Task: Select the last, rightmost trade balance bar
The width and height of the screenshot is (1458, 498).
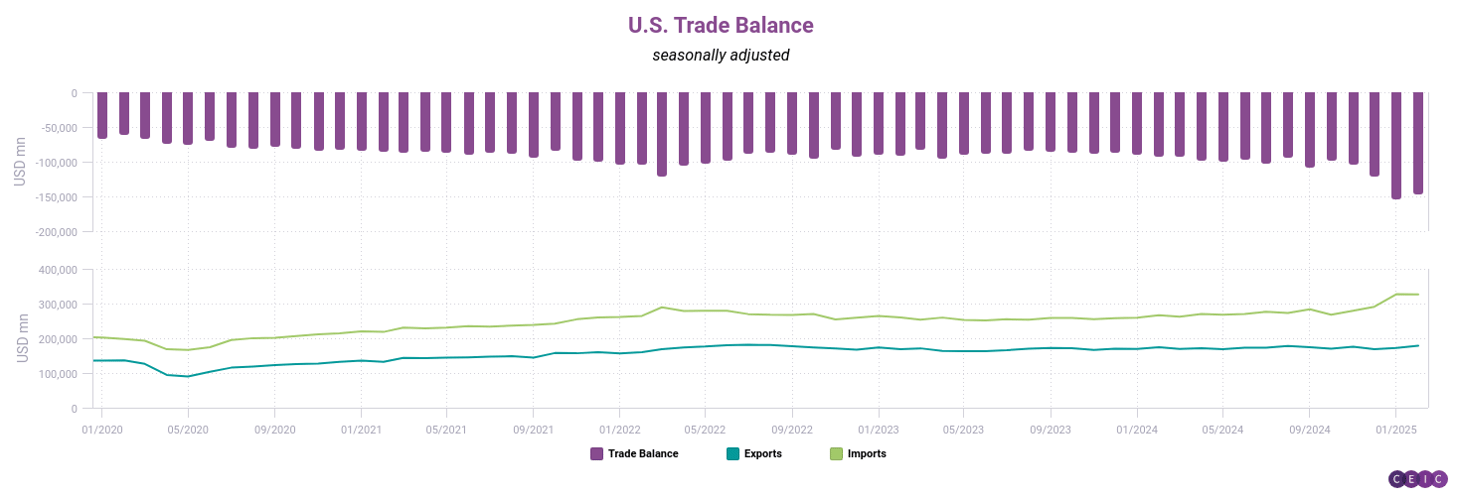Action: point(1418,143)
